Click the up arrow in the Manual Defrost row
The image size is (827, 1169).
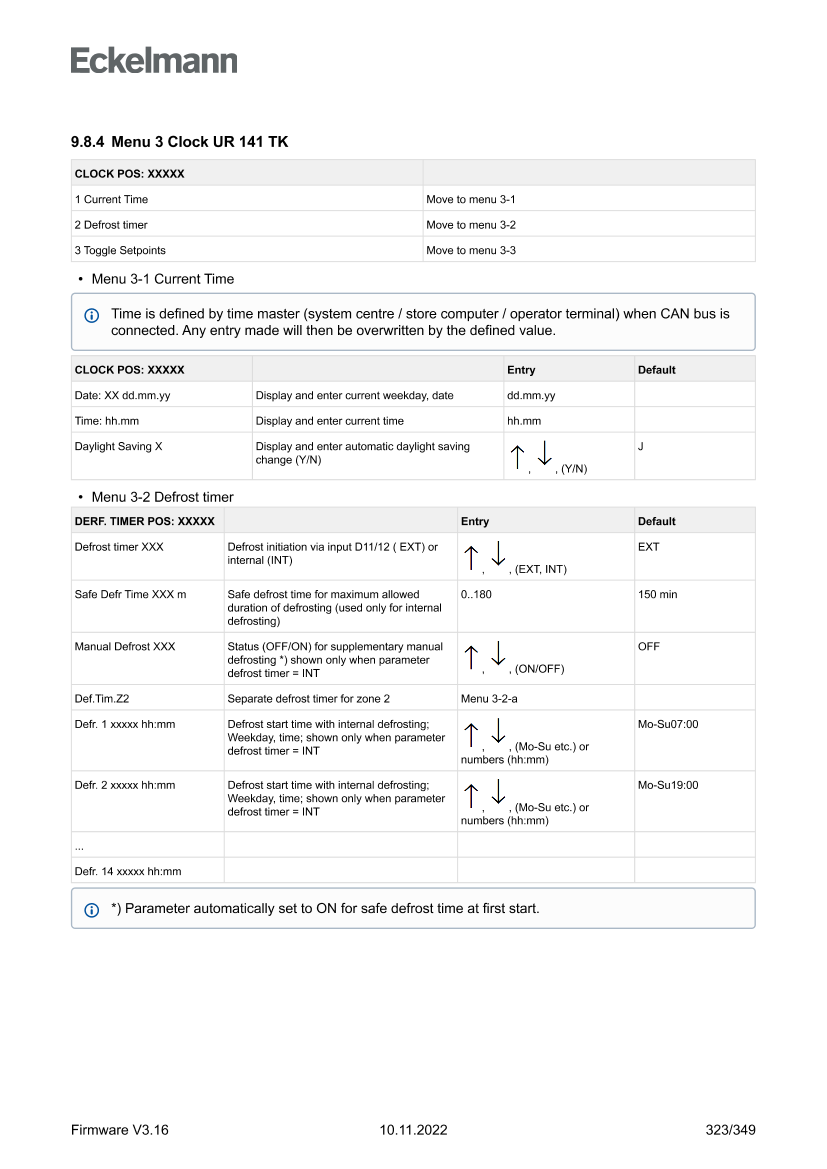471,657
